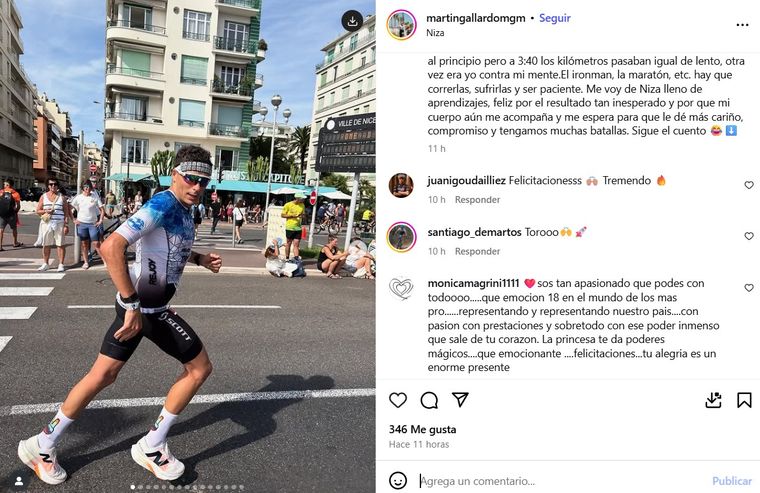Open the three-dots more options menu
The image size is (760, 493).
click(742, 25)
